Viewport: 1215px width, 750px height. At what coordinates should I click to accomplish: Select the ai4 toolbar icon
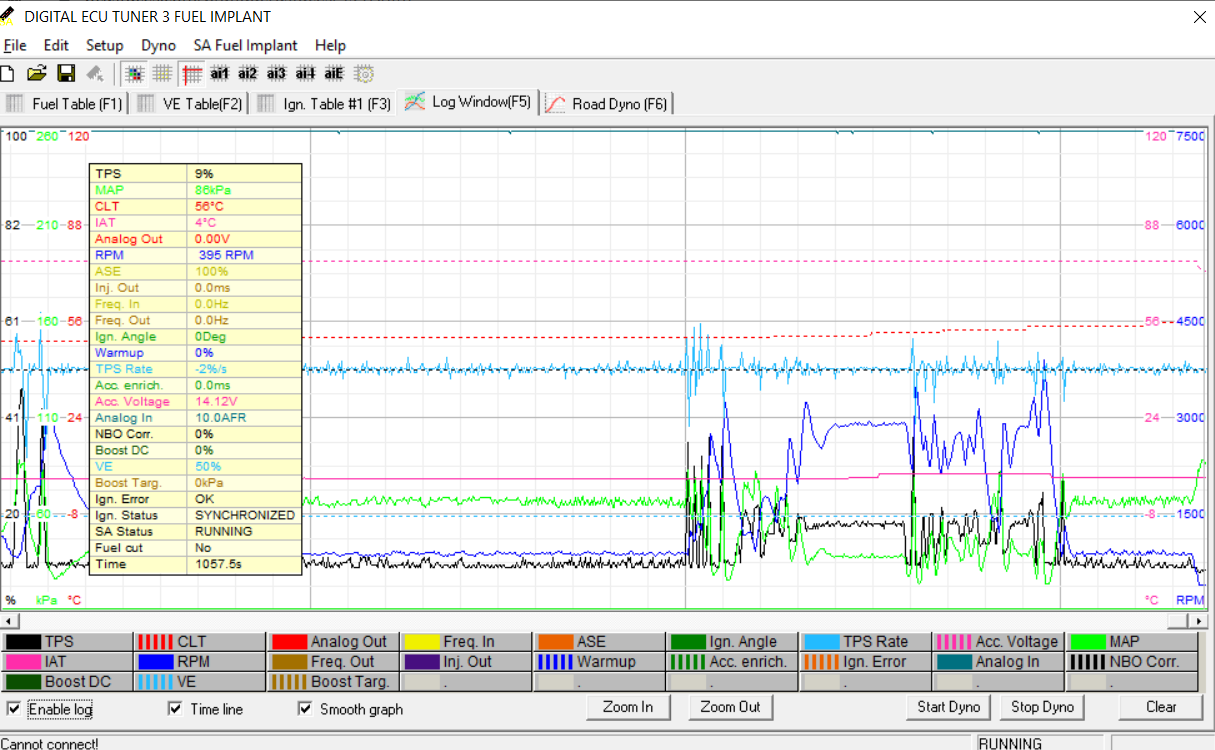tap(305, 73)
